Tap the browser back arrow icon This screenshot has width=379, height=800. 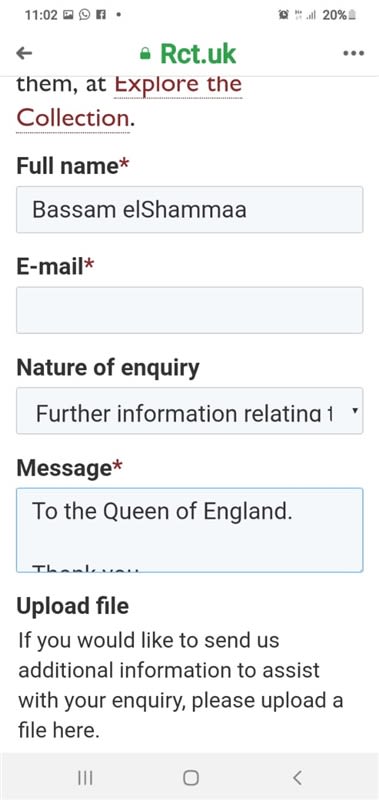pos(24,53)
